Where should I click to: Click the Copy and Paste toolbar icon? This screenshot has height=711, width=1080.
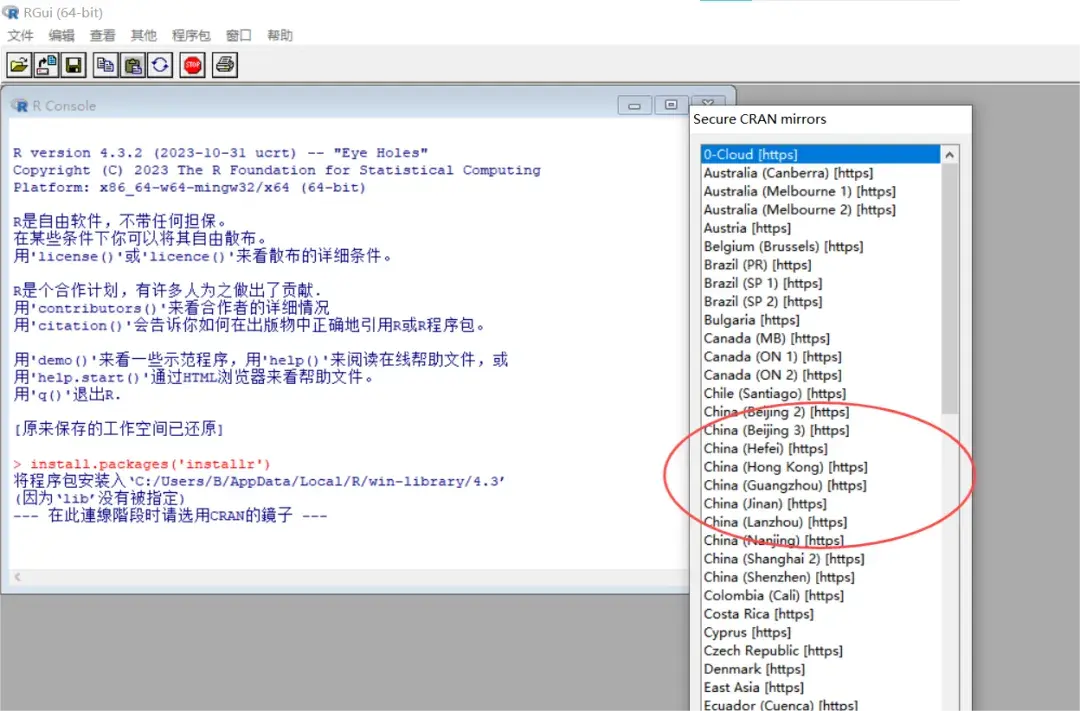(x=160, y=64)
